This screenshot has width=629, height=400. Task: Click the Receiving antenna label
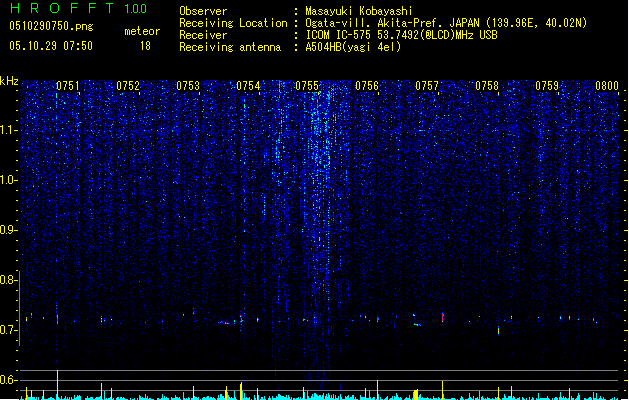[230, 47]
